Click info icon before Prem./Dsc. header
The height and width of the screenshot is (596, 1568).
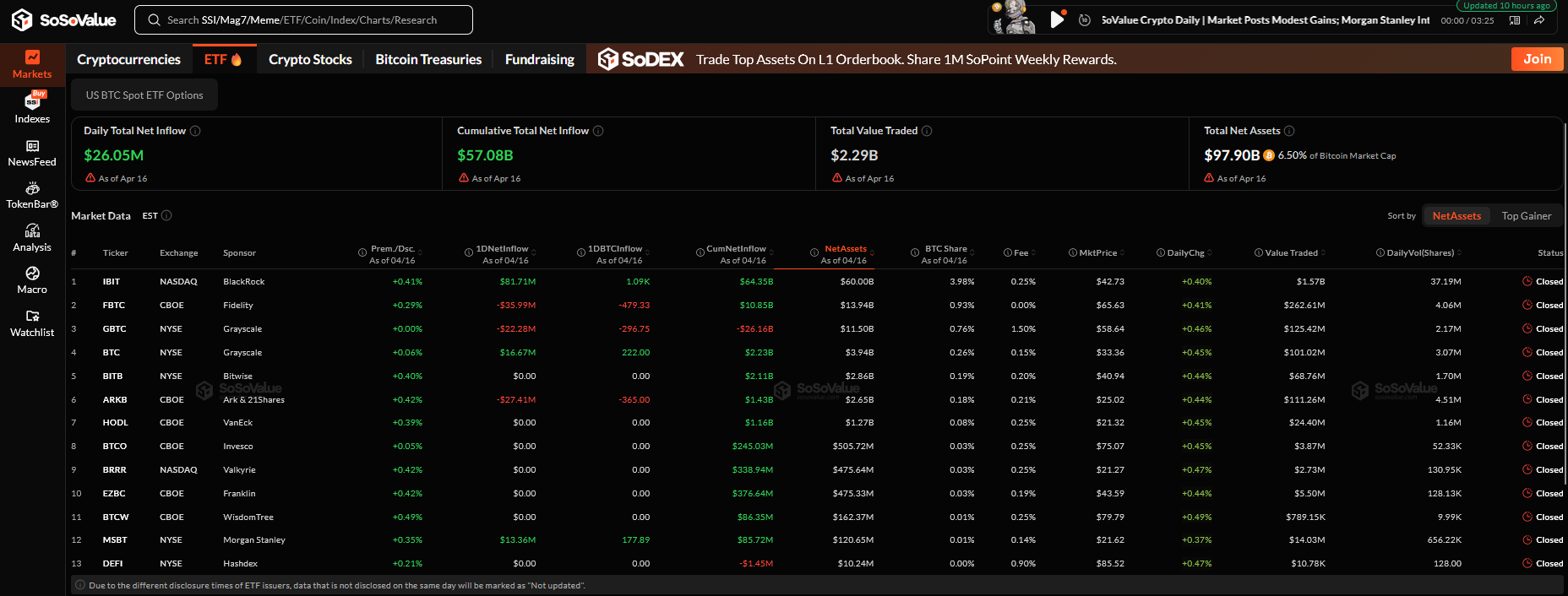pyautogui.click(x=362, y=252)
